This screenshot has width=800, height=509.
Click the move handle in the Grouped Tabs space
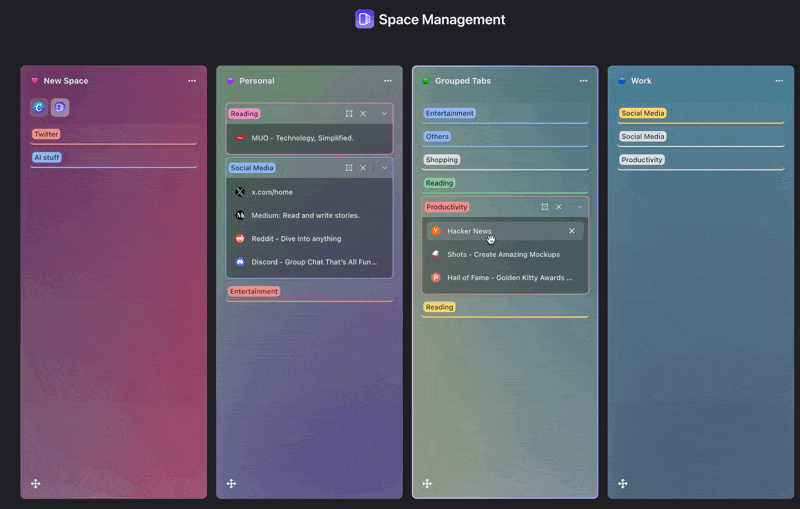427,483
